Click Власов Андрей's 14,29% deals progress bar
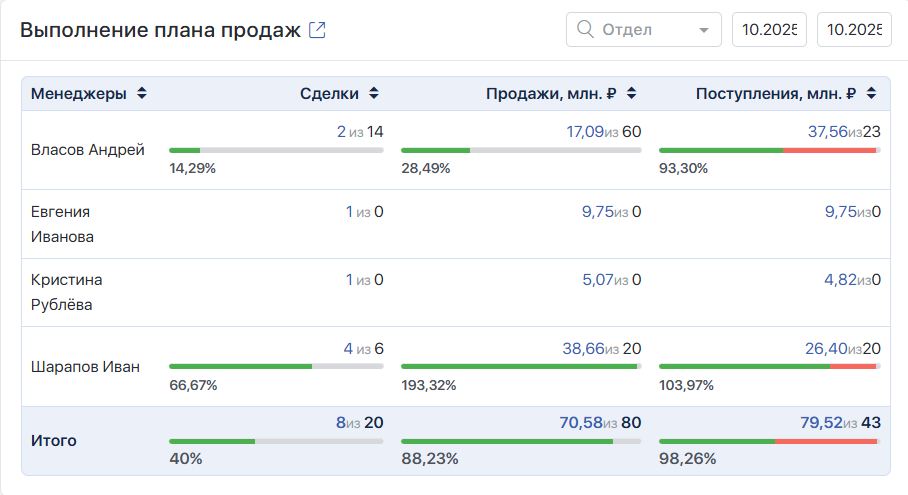This screenshot has height=495, width=908. coord(276,150)
